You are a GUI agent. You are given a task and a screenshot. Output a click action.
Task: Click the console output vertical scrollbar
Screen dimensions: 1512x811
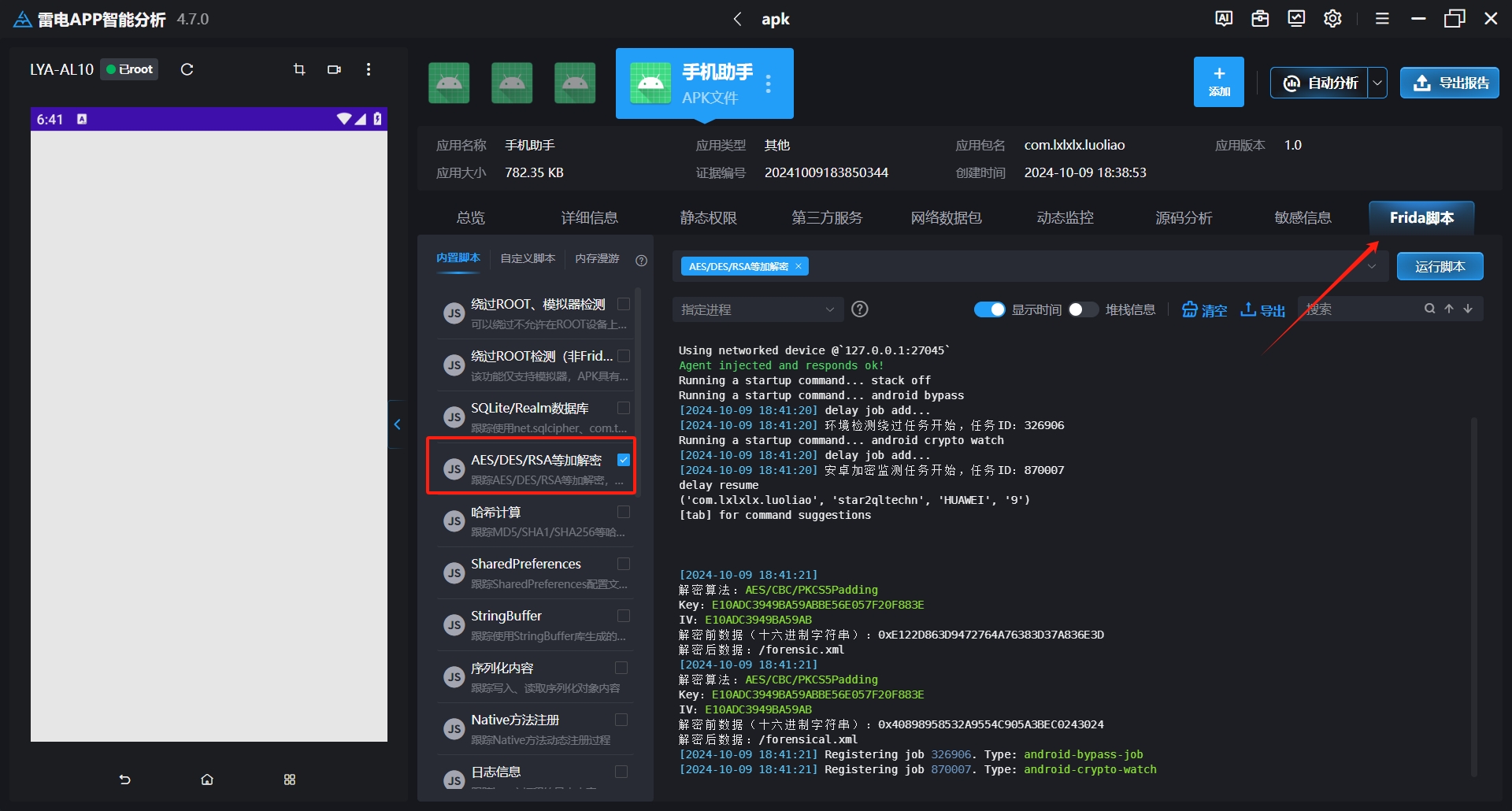(x=1474, y=597)
